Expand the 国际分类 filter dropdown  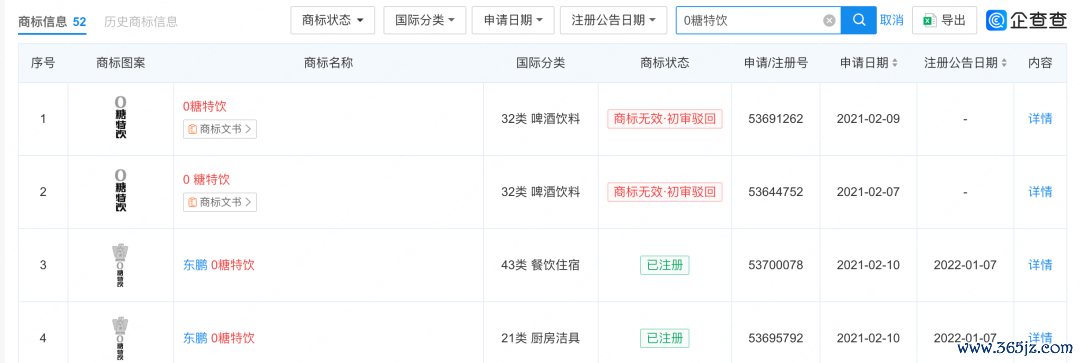(x=425, y=20)
